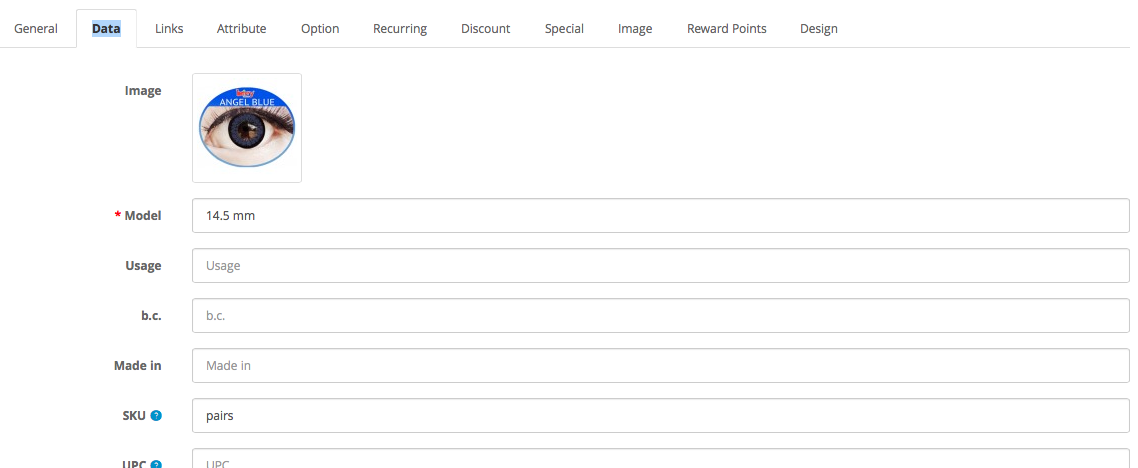Screen dimensions: 1138x468
Task: Click the SKU label text
Action: (x=134, y=416)
